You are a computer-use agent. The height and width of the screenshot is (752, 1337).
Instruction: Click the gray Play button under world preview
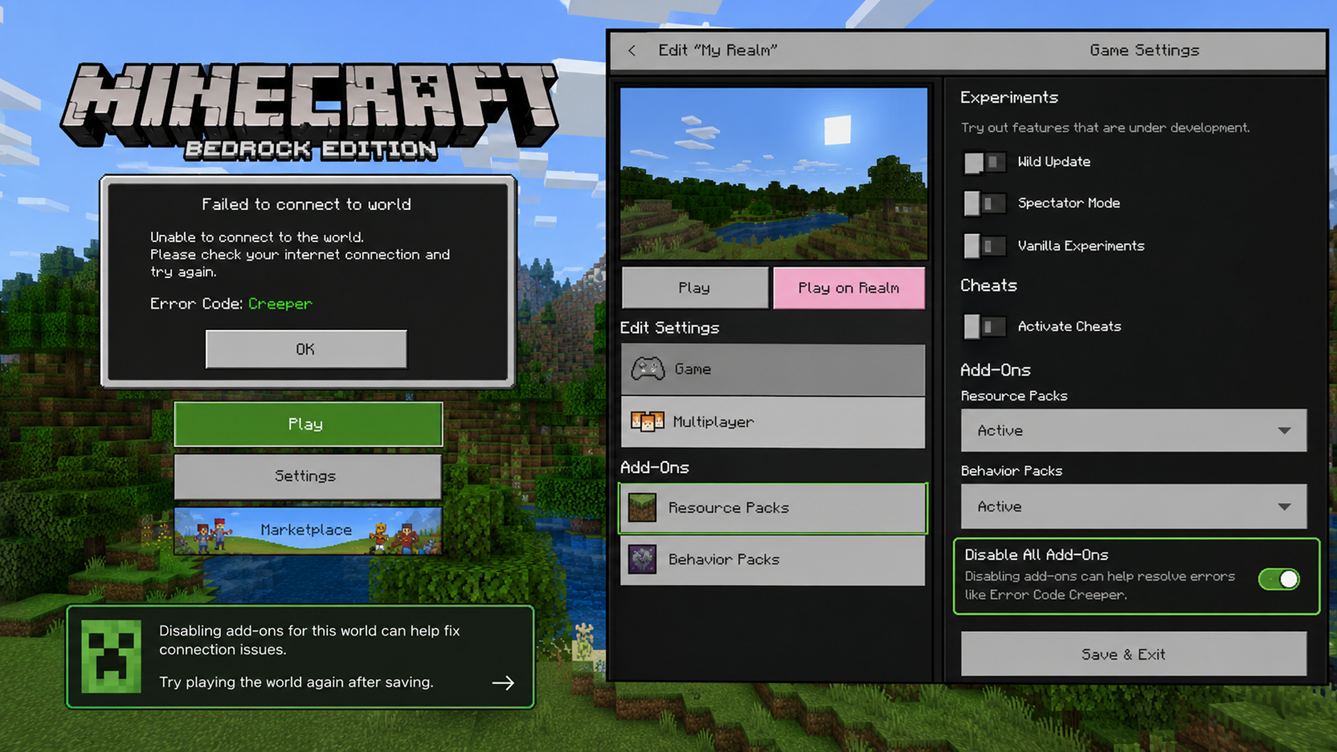tap(695, 288)
